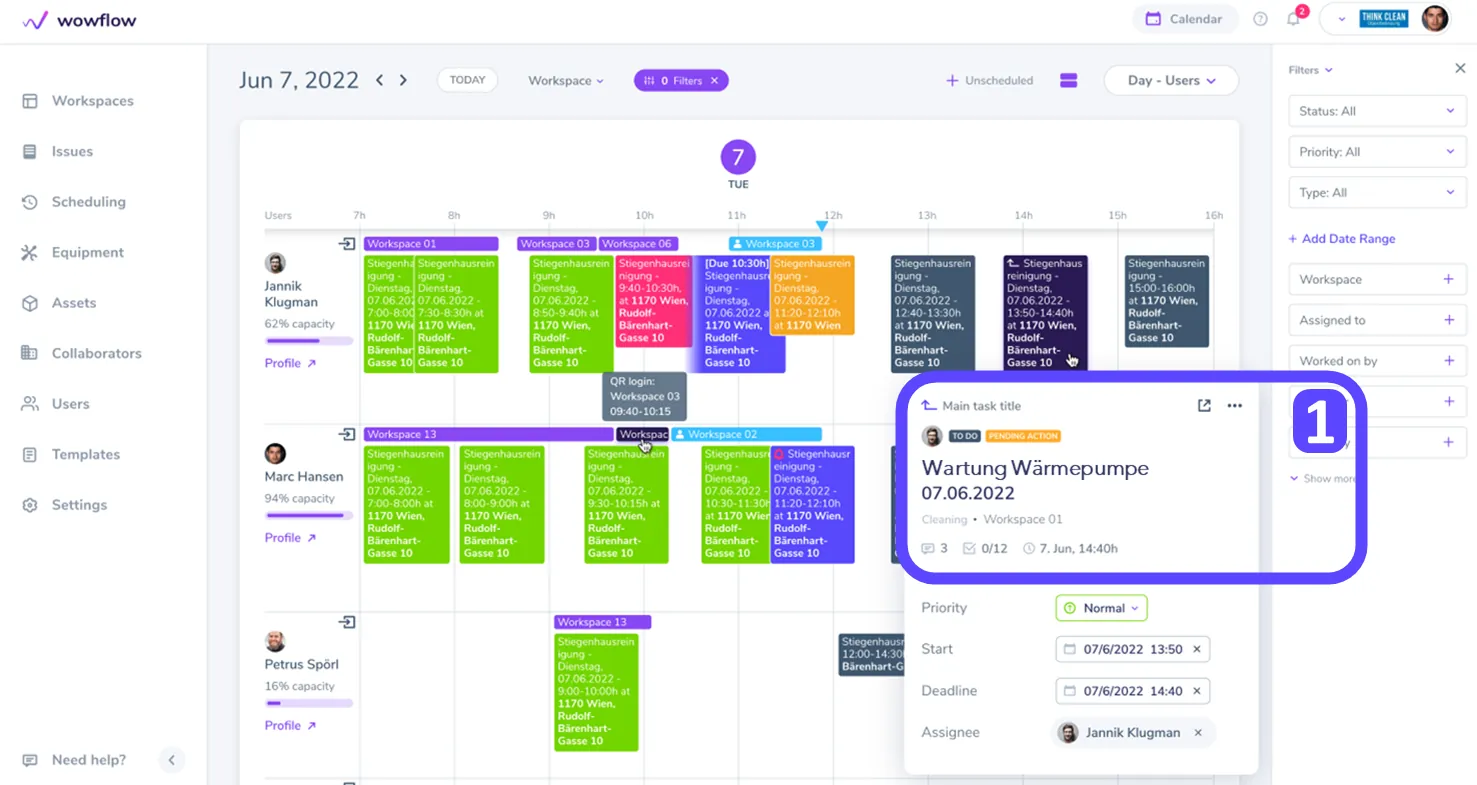This screenshot has height=785, width=1477.
Task: Go to next day arrow
Action: [403, 80]
